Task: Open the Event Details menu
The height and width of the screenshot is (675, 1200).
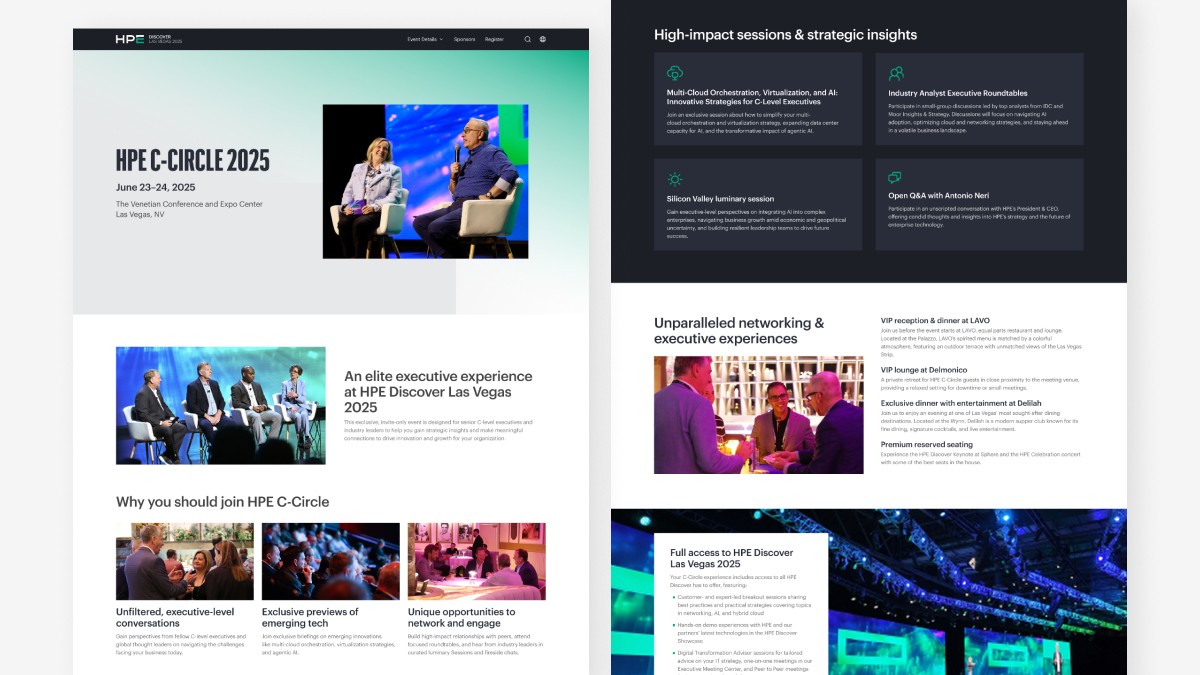Action: [x=420, y=39]
